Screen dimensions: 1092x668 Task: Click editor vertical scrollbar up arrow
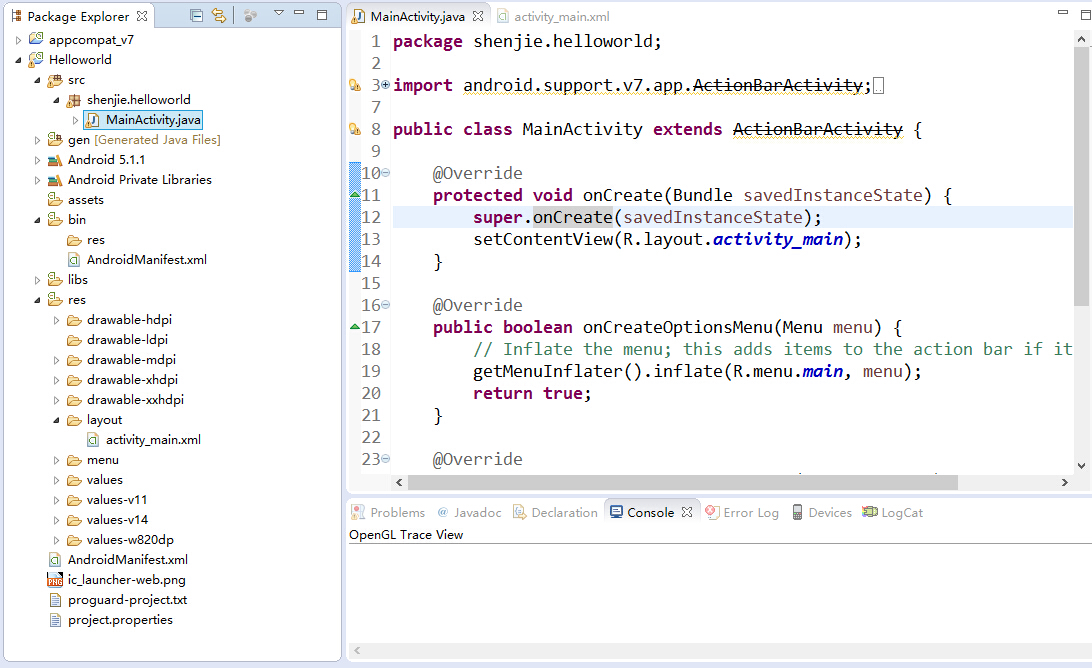[1081, 40]
